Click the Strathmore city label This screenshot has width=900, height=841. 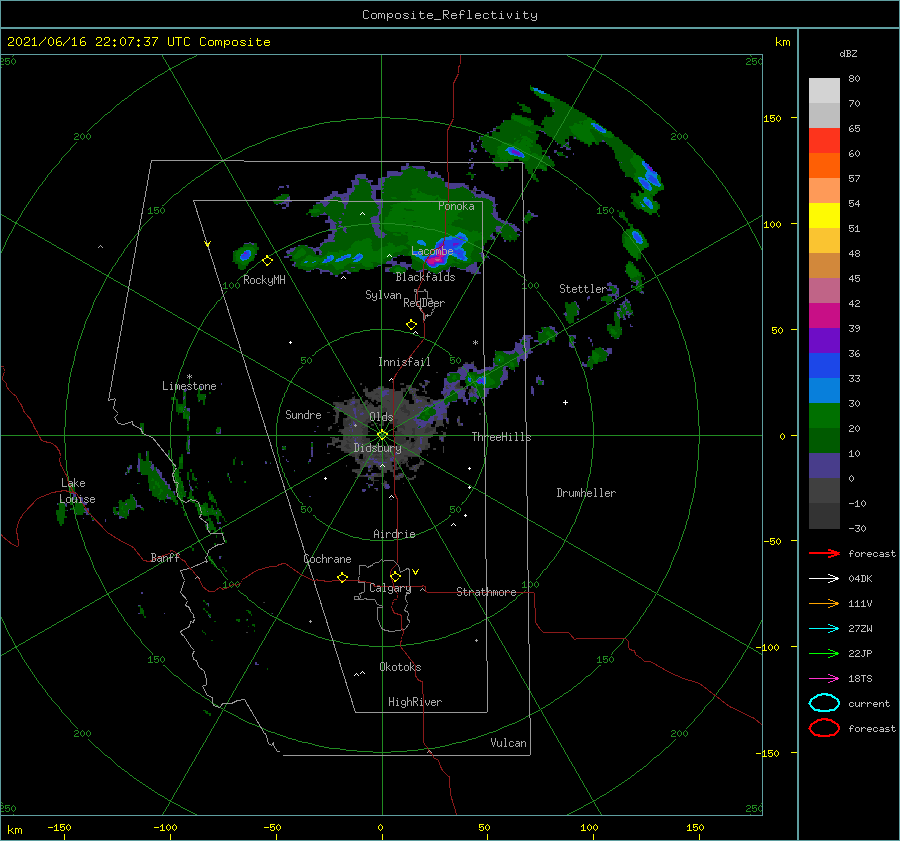(486, 592)
